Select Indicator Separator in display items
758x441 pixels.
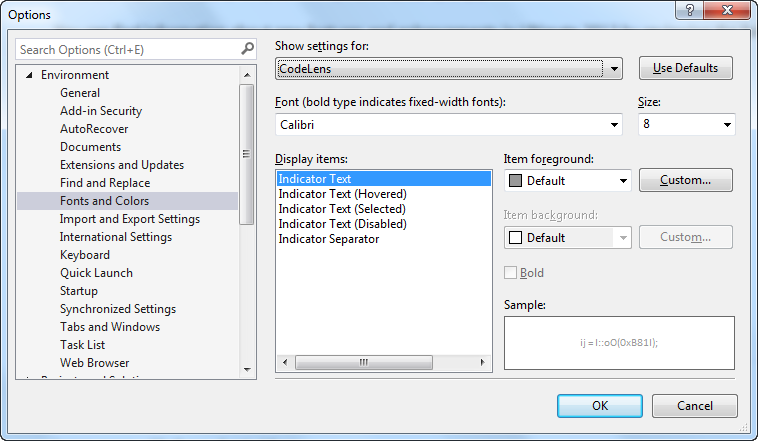click(328, 239)
